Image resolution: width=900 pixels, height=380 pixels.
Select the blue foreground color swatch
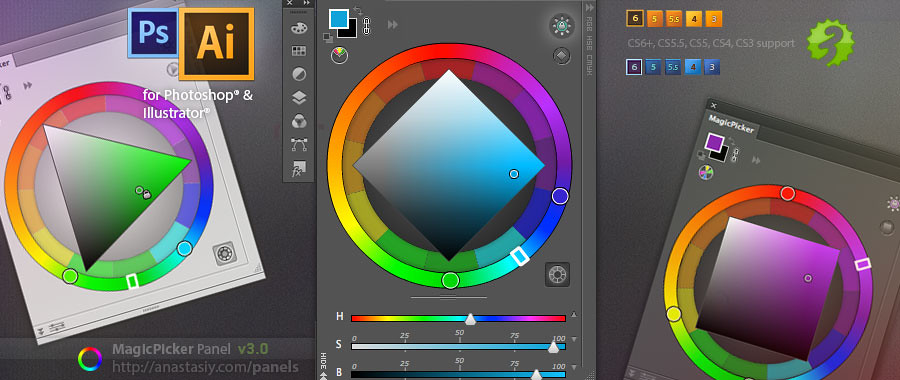pos(339,18)
